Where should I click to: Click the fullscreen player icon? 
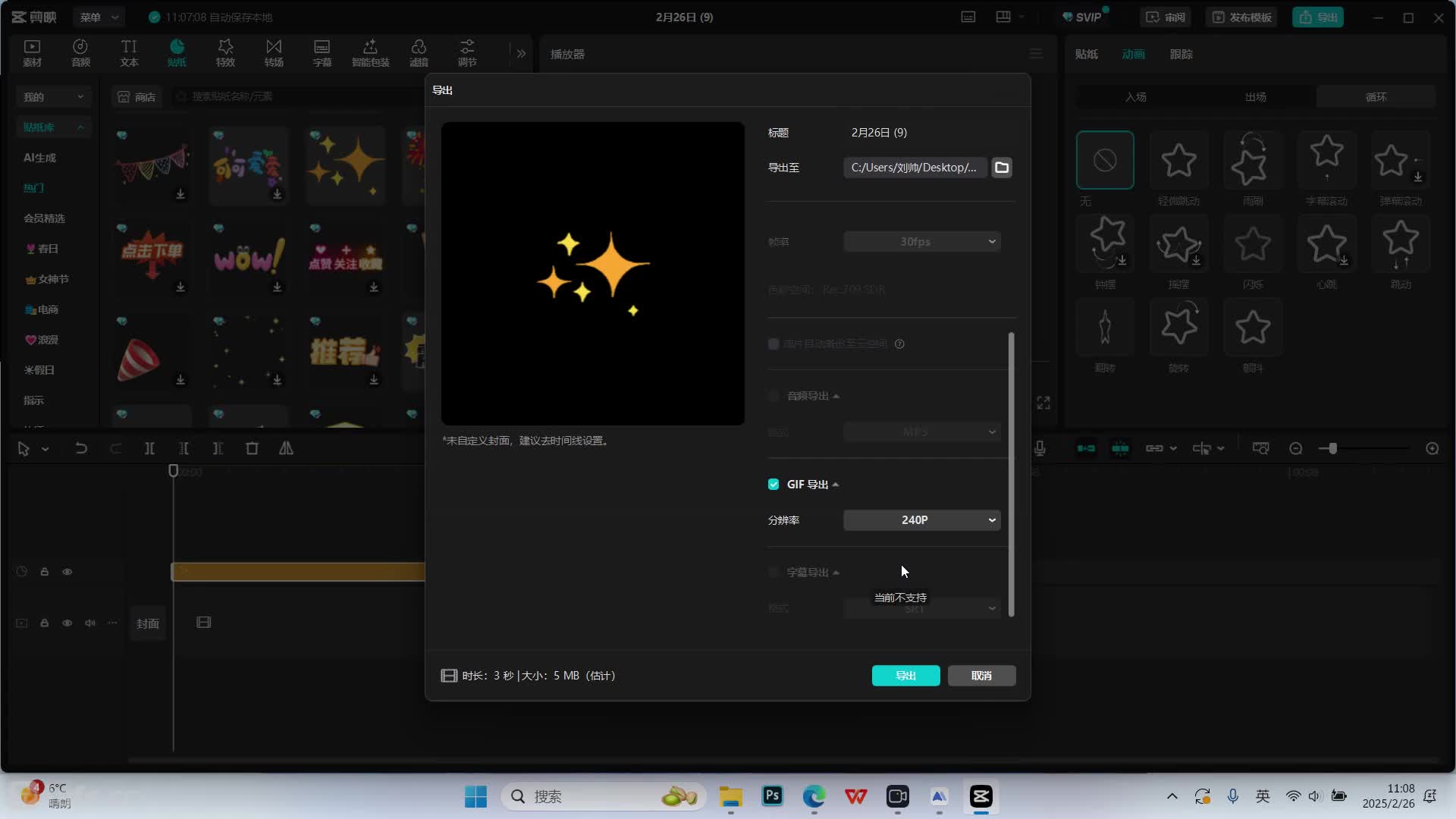coord(1043,403)
